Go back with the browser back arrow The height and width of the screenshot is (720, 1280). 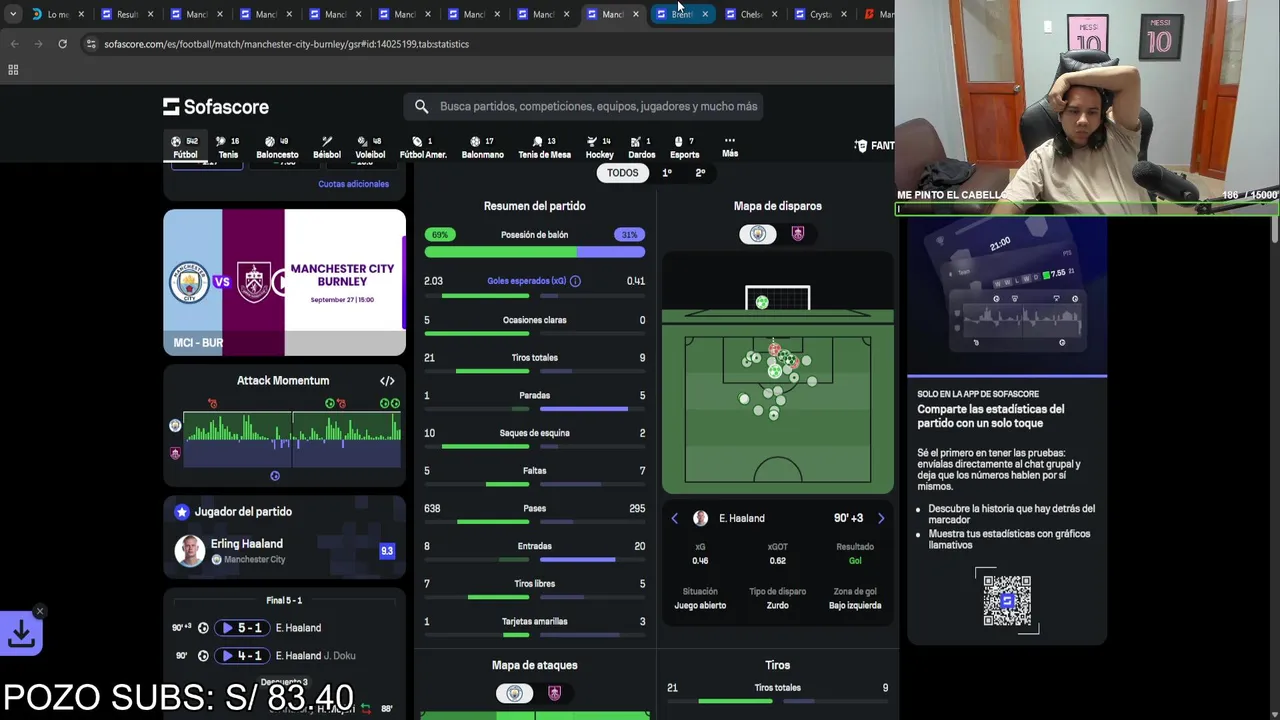[x=14, y=44]
